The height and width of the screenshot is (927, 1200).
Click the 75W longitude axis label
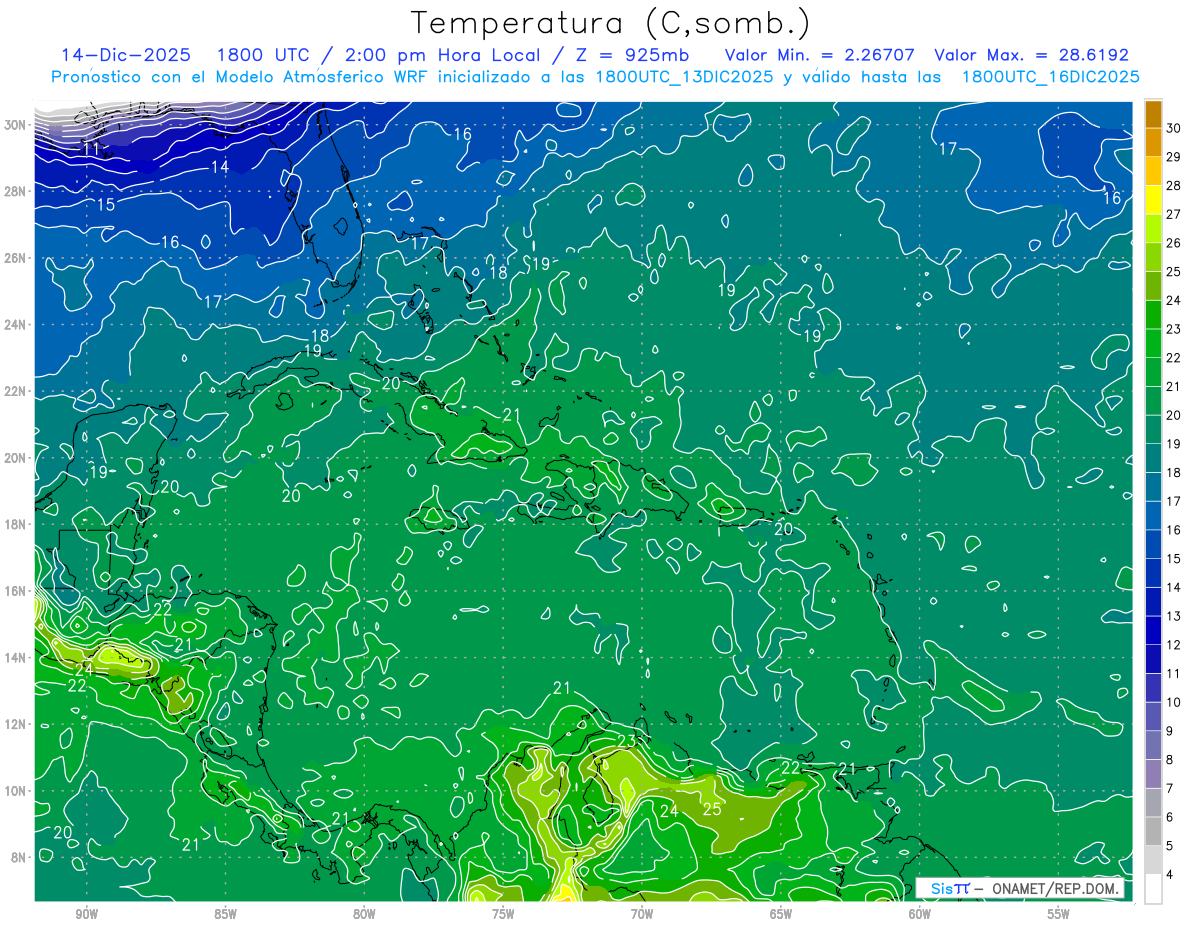[503, 914]
